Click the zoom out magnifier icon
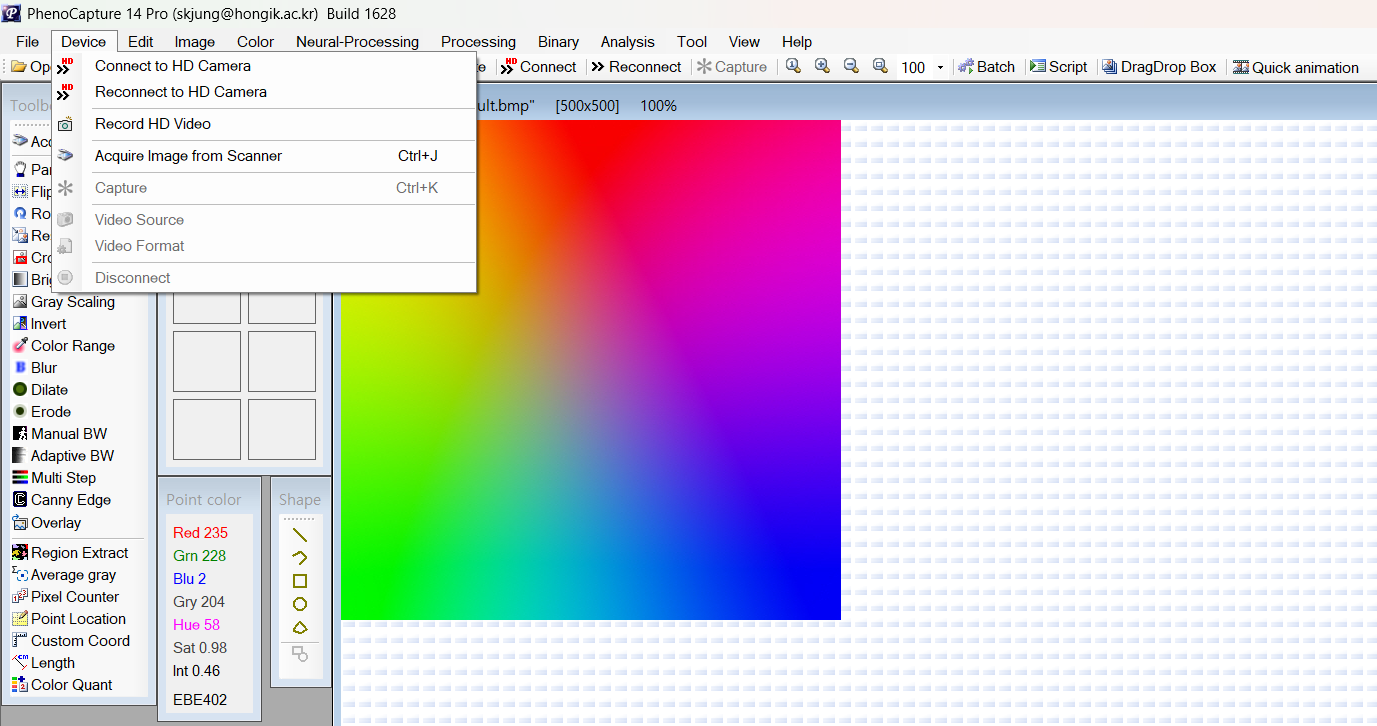 (x=851, y=66)
